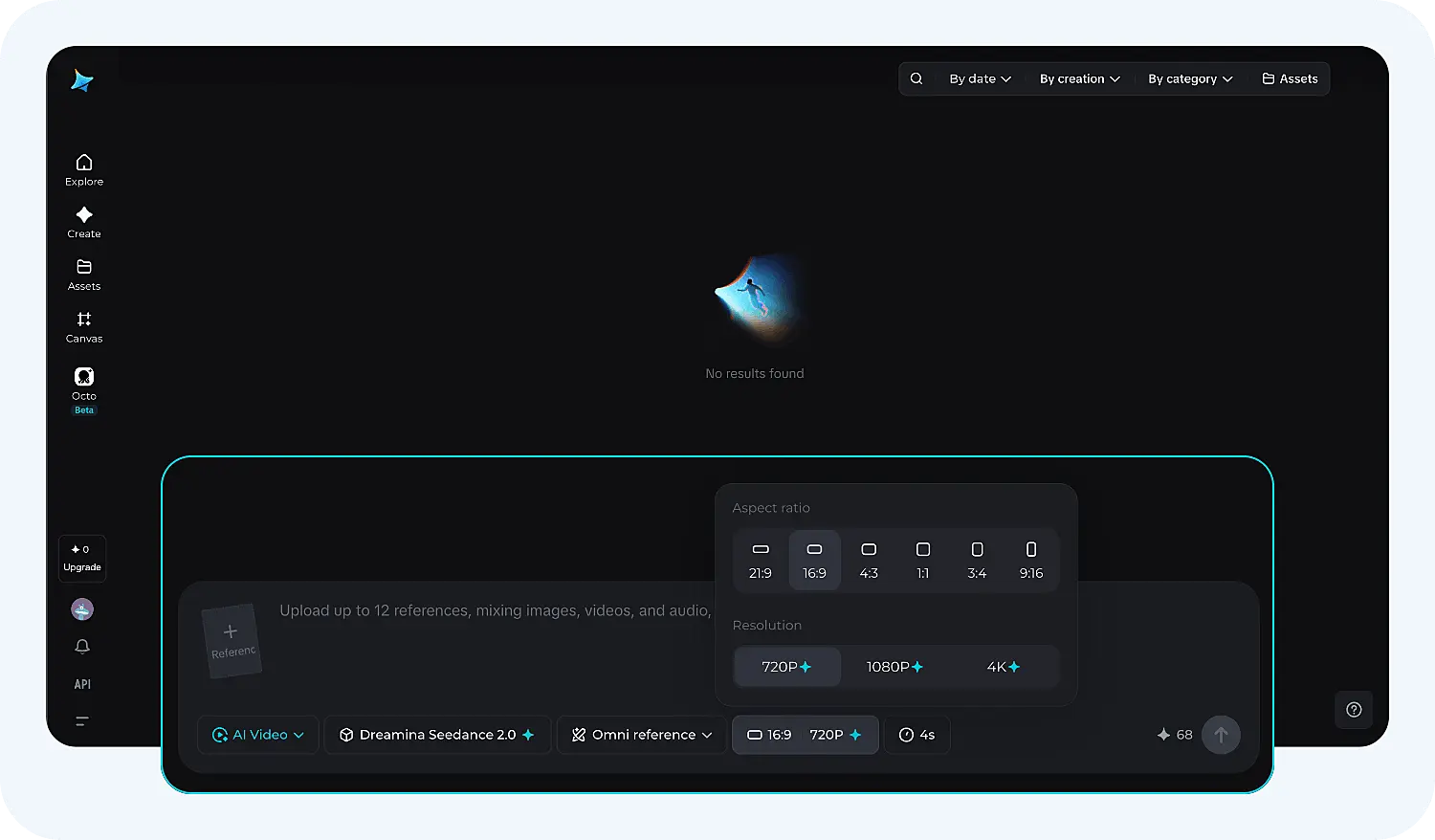Expand the Omni reference dropdown
This screenshot has width=1435, height=840.
[x=642, y=735]
